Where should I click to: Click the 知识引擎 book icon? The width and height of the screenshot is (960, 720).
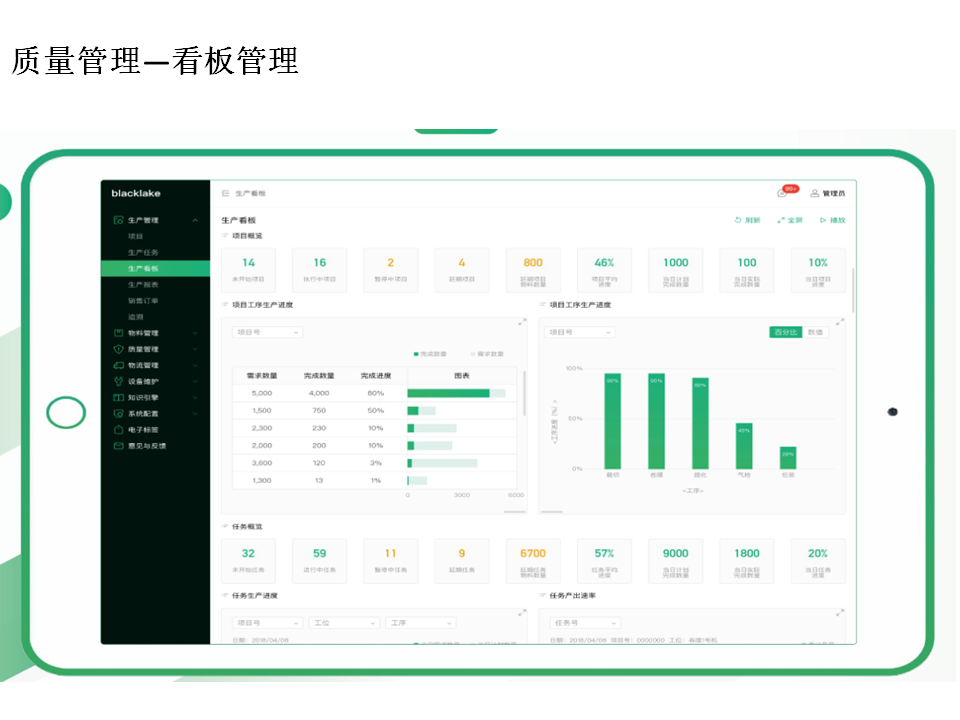coord(118,397)
